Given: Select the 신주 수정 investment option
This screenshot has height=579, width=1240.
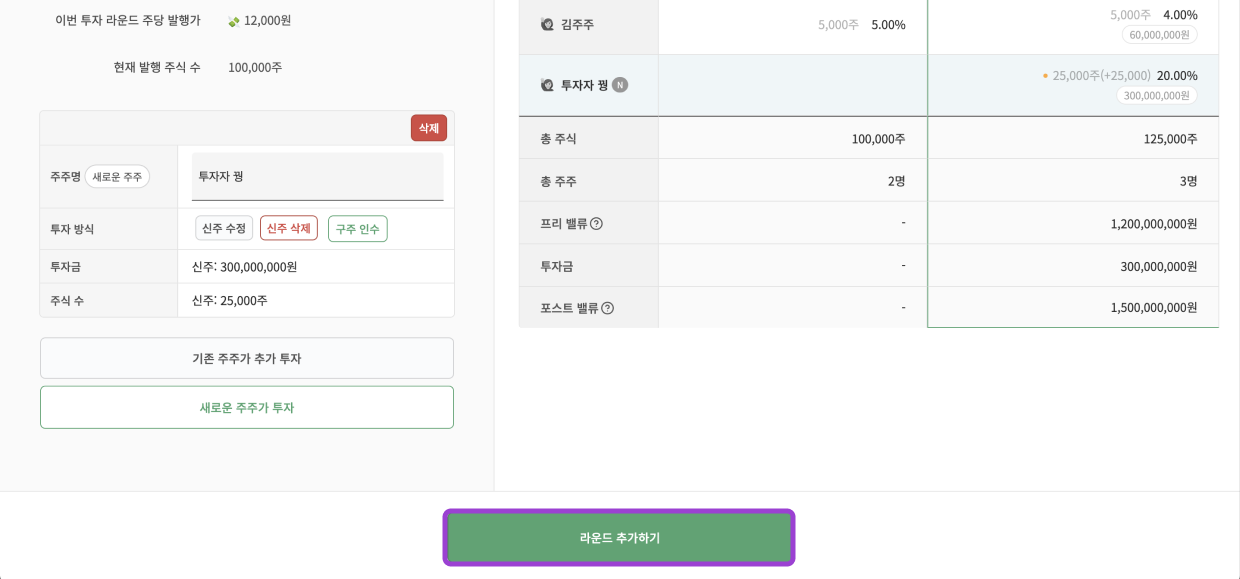Looking at the screenshot, I should pyautogui.click(x=224, y=228).
